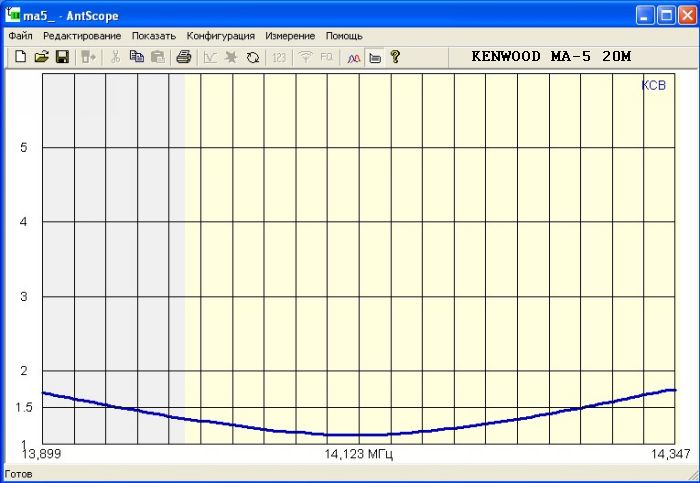Maximize the AntScope window
Screen dimensions: 700x483
click(666, 16)
